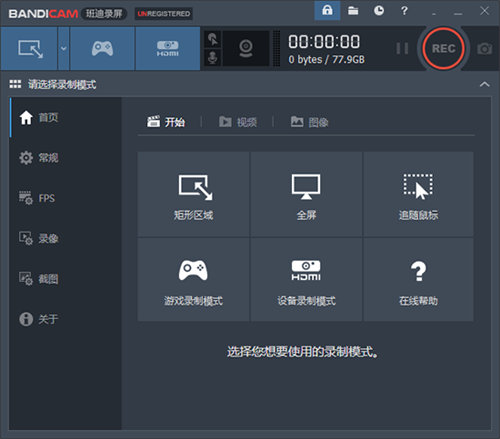This screenshot has height=439, width=500.
Task: Open the 图像 tab
Action: pyautogui.click(x=309, y=122)
